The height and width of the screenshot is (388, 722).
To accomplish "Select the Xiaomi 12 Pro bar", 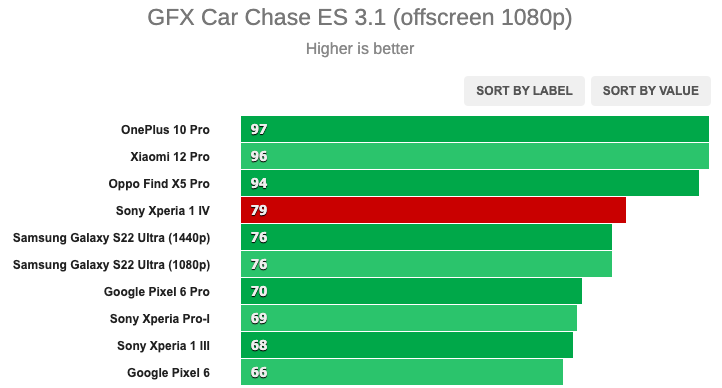I will [475, 156].
